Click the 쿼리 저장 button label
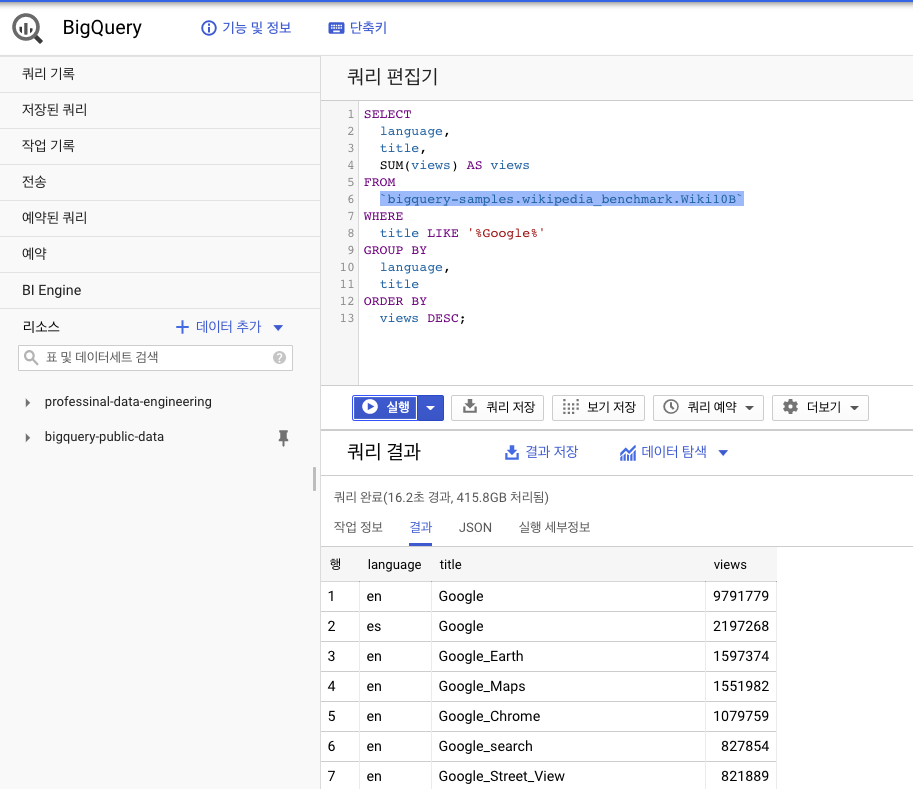 pyautogui.click(x=511, y=407)
